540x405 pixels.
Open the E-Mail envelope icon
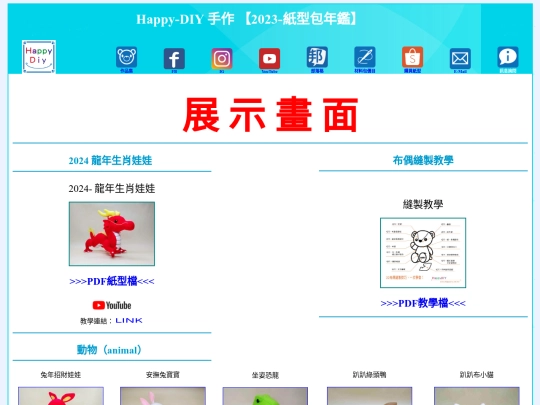(460, 59)
